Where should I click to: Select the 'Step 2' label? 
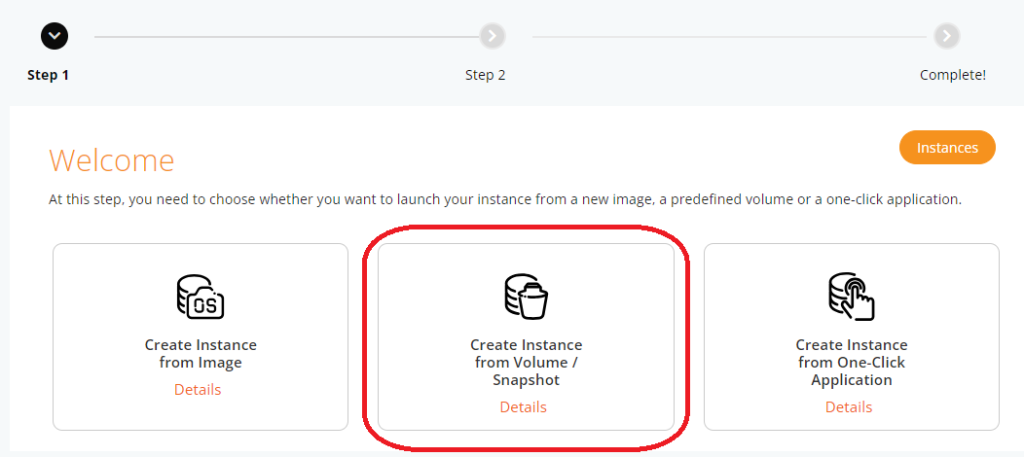point(485,75)
